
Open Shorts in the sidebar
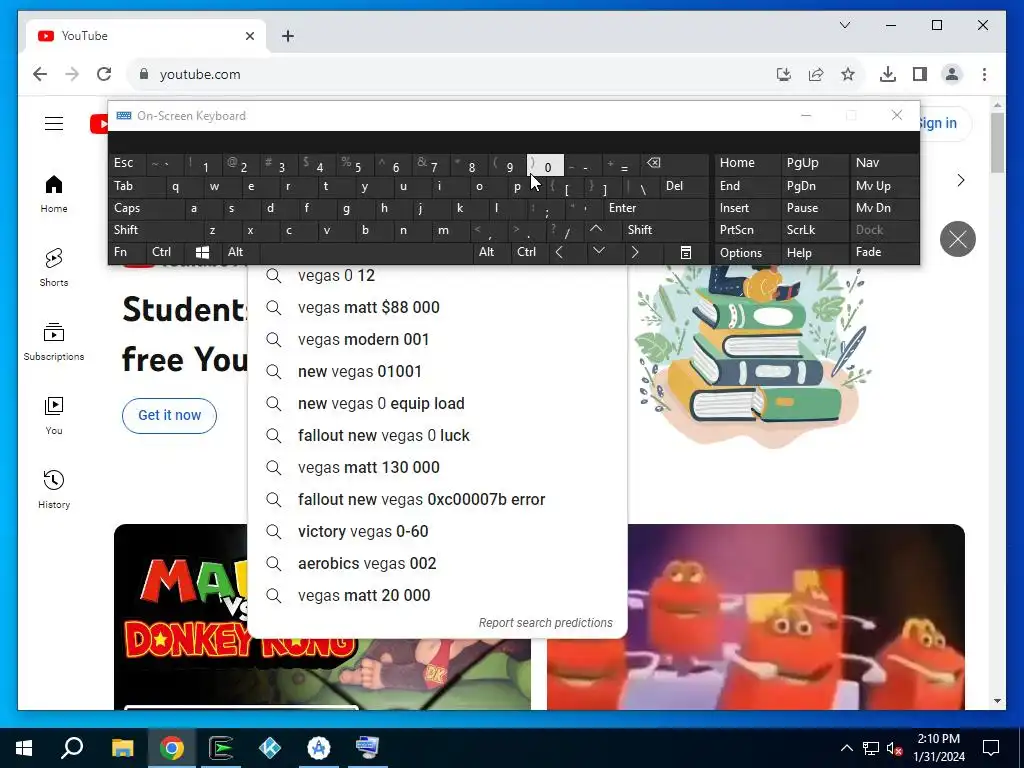[x=54, y=268]
